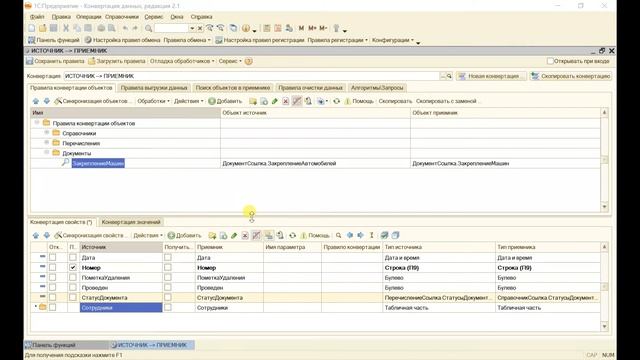Viewport: 640px width, 360px height.
Task: Switch to 'Правила выгрузки данных' tab
Action: 154,88
